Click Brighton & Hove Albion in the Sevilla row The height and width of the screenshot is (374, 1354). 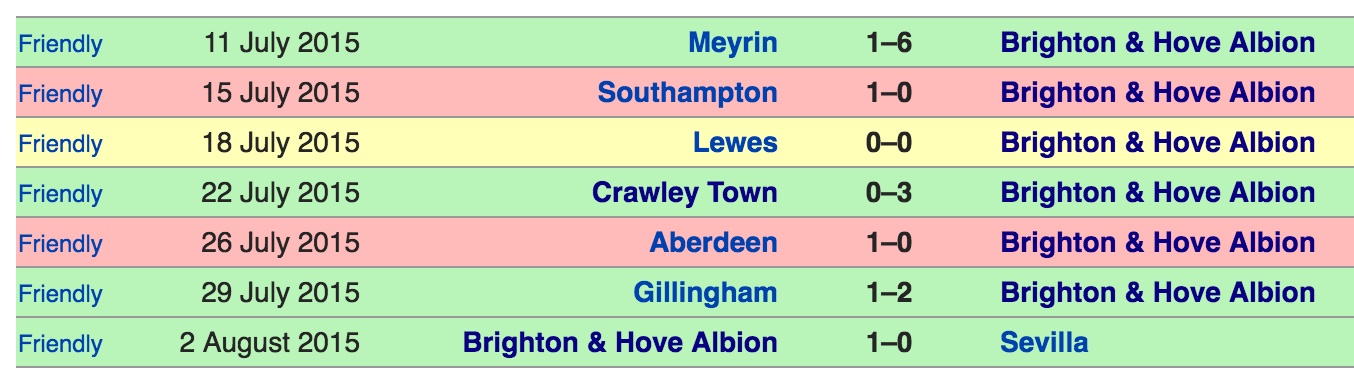pyautogui.click(x=620, y=343)
